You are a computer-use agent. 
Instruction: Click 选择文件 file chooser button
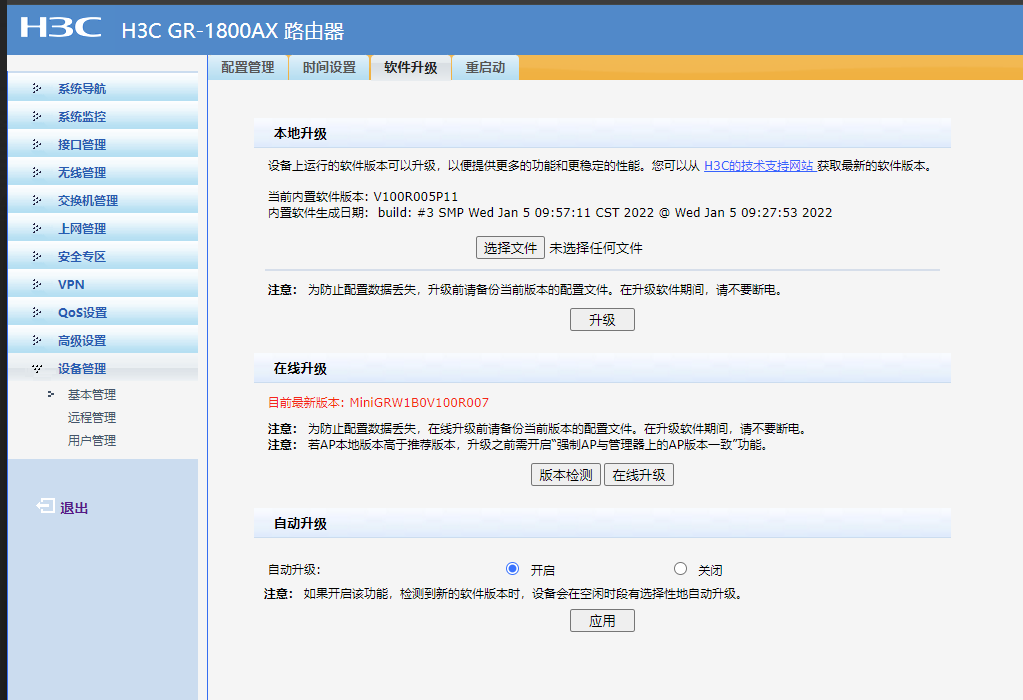click(x=510, y=248)
